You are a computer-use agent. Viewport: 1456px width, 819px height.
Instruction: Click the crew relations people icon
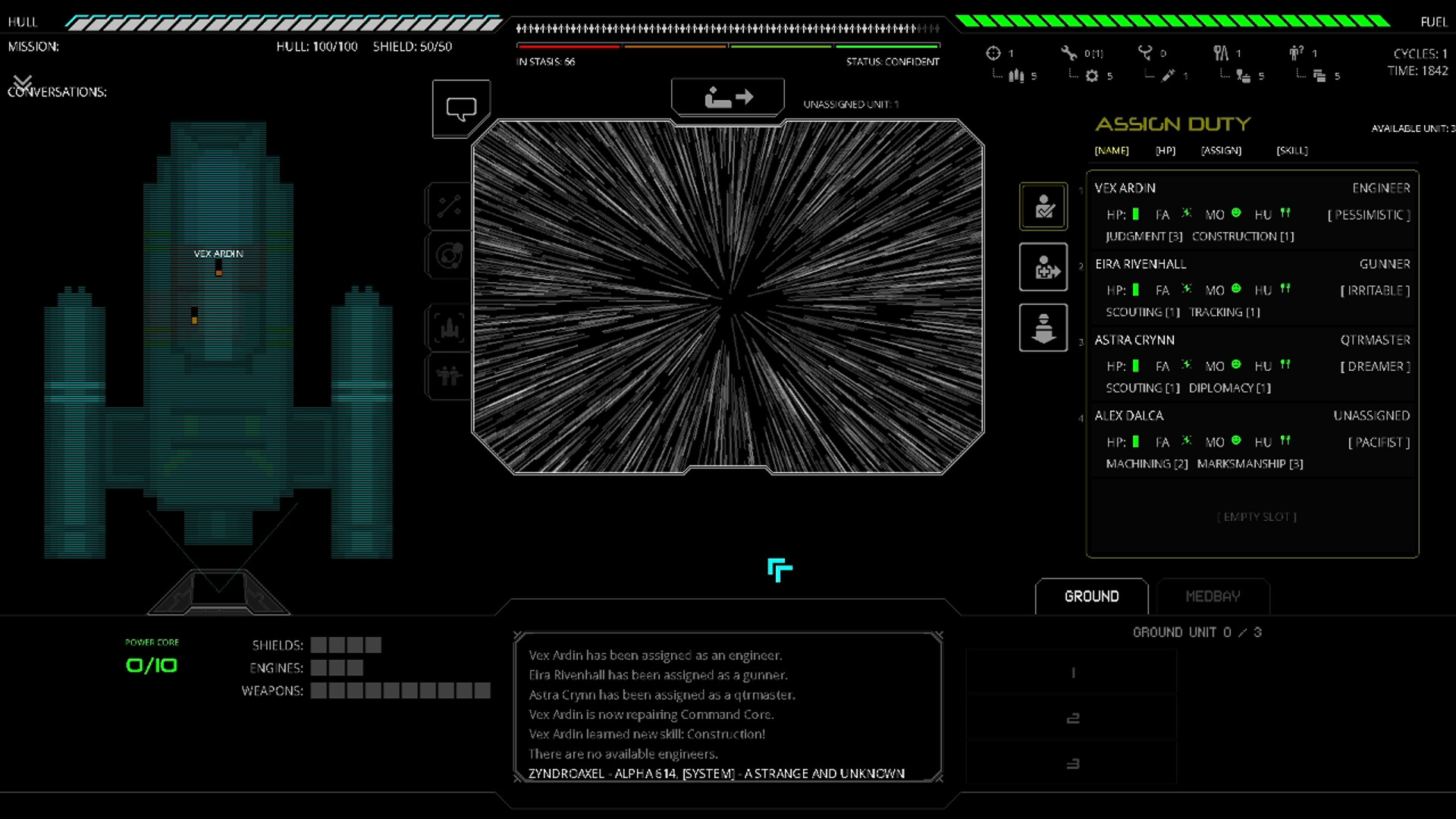449,375
